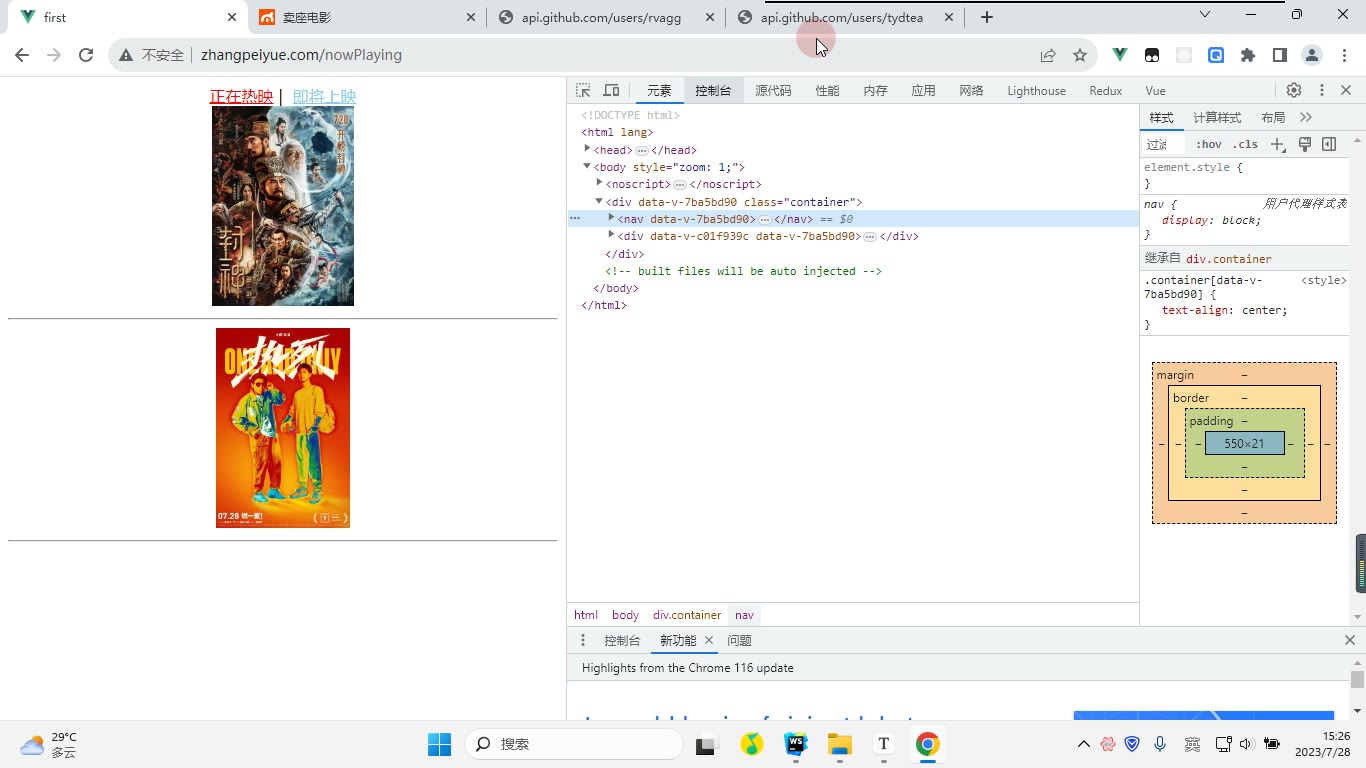
Task: Expand the div data-v-c01f939c node
Action: pos(612,235)
